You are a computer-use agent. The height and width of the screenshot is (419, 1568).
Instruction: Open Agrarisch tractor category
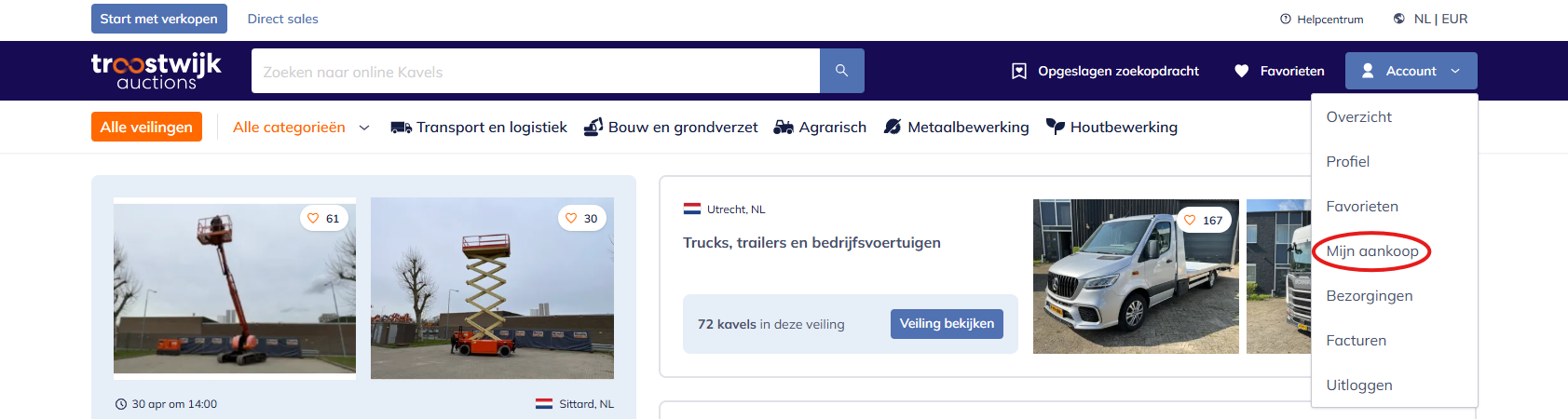tap(820, 128)
